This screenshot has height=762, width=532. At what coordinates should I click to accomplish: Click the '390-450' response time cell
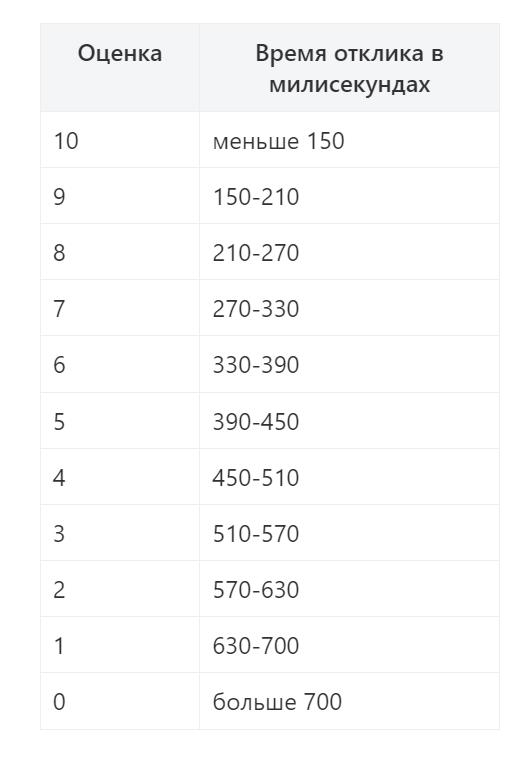pos(349,420)
